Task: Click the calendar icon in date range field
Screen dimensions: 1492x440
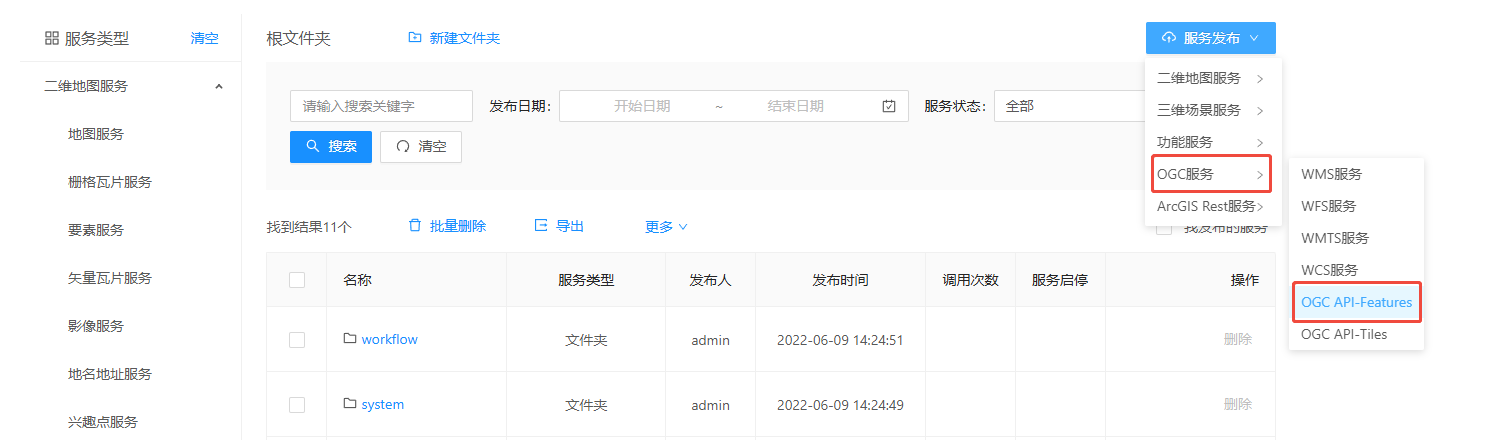Action: click(x=889, y=106)
